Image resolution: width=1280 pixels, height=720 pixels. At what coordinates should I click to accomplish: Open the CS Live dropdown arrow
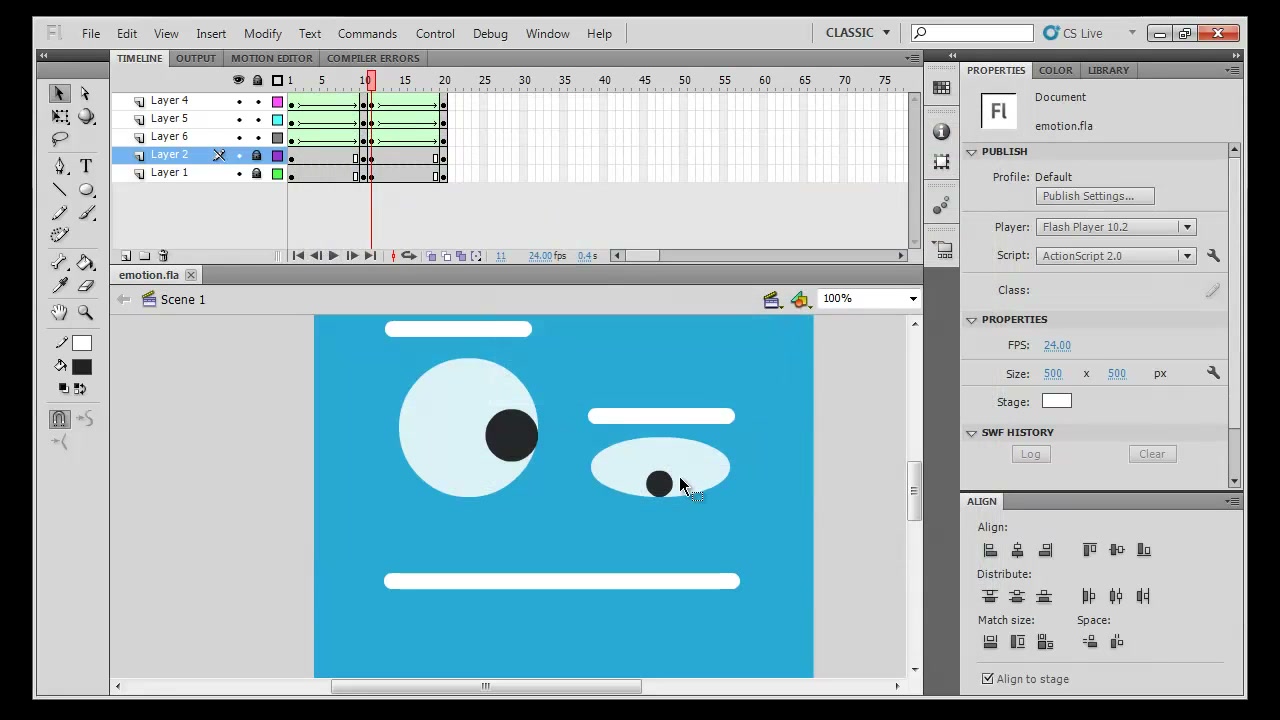click(x=1132, y=33)
